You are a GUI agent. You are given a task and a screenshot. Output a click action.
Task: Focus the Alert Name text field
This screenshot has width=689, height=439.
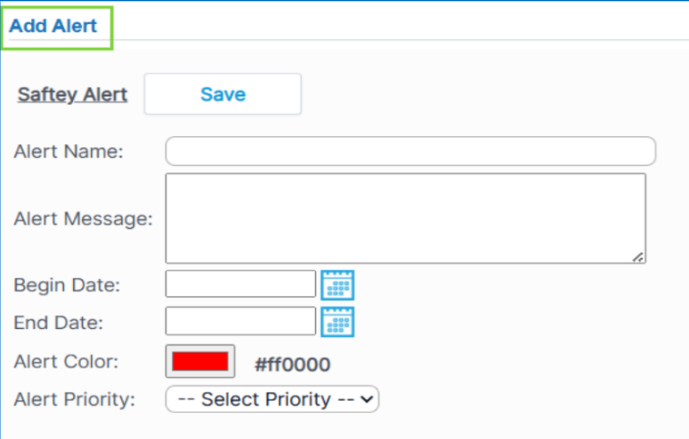click(x=410, y=151)
